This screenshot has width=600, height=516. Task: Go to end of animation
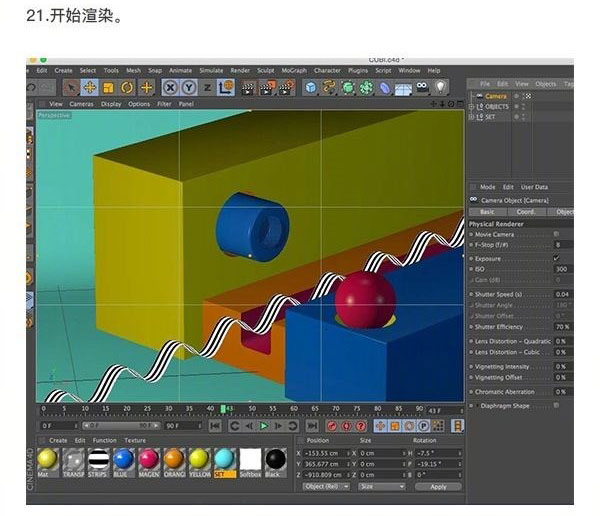click(x=312, y=426)
